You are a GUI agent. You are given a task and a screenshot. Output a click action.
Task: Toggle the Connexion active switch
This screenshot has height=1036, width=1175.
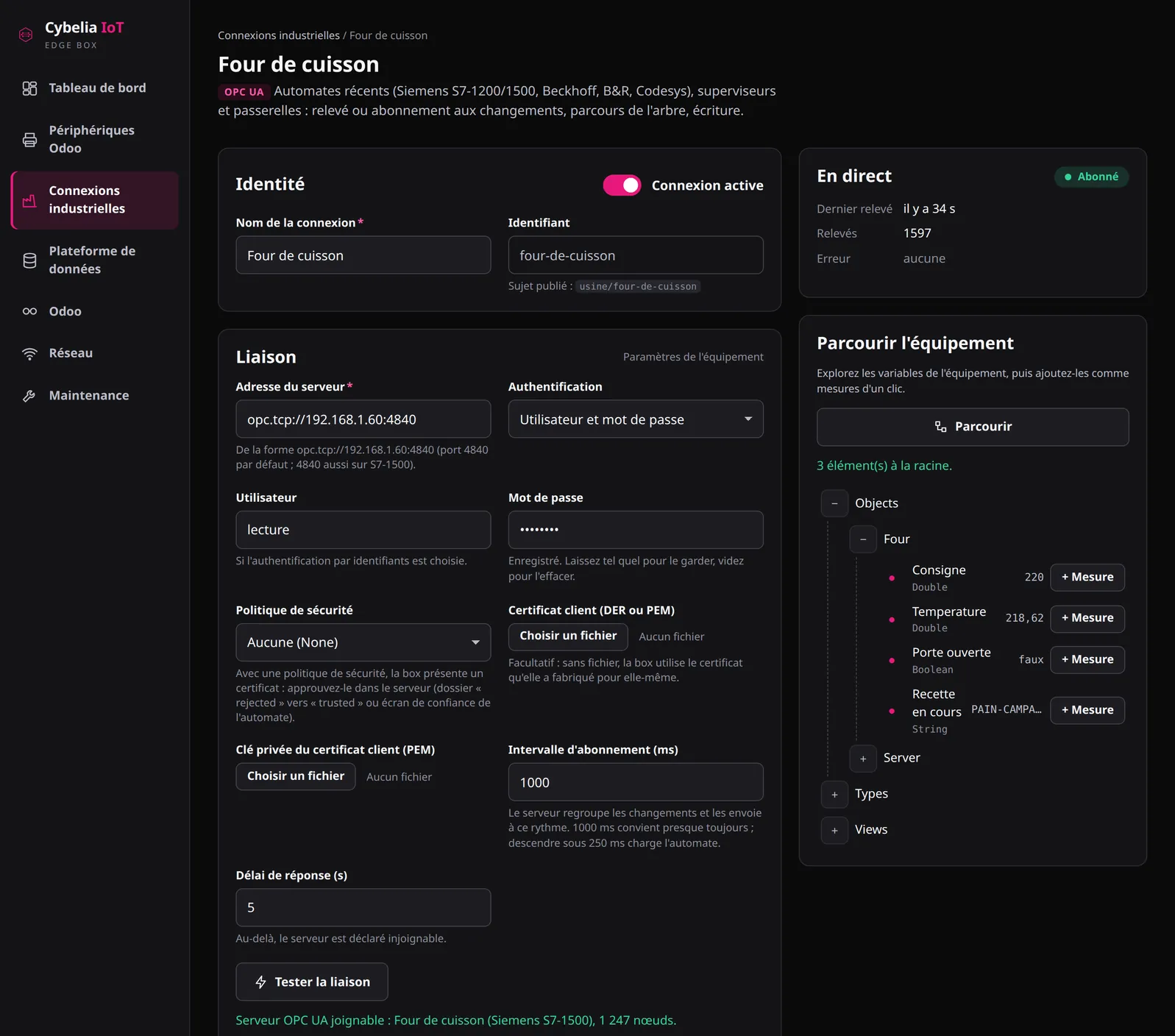pos(622,185)
